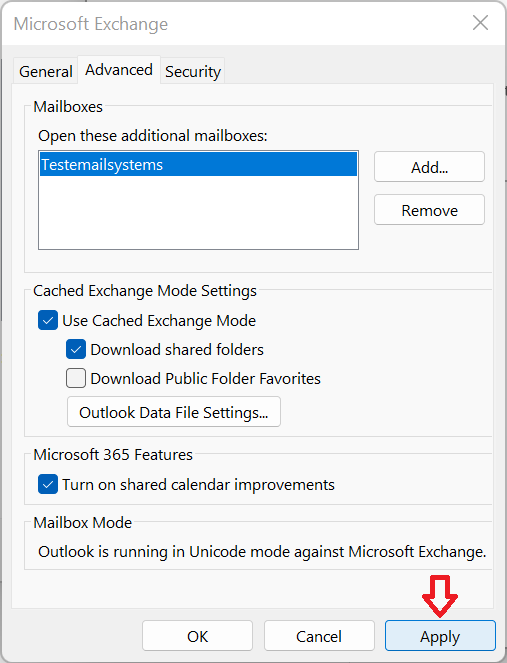Viewport: 507px width, 663px height.
Task: Select Testemailsystems in the mailbox list
Action: tap(198, 164)
